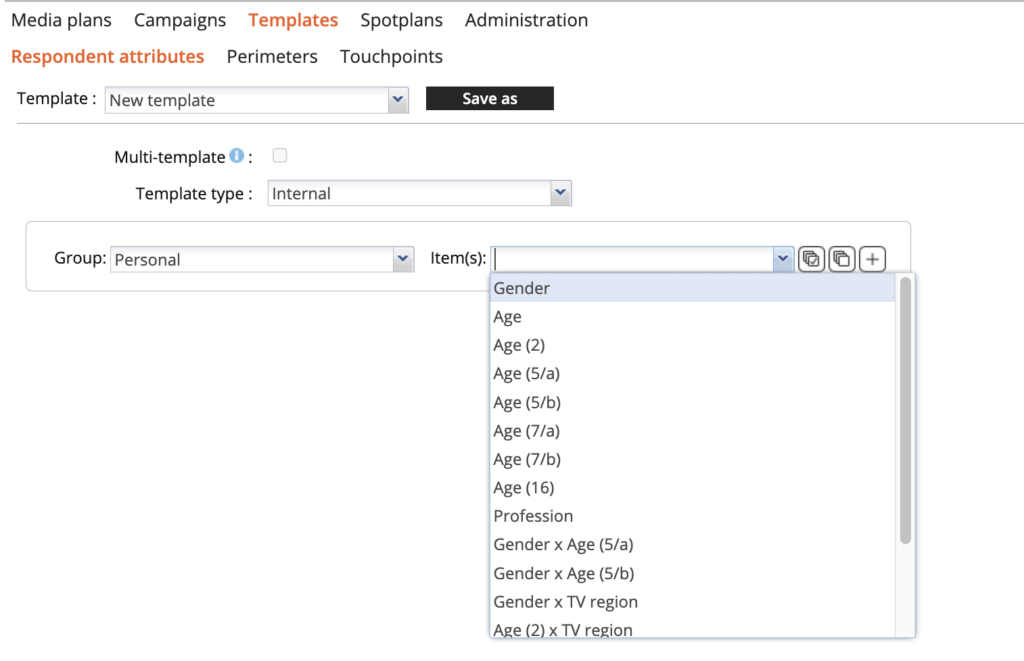The image size is (1024, 661).
Task: Choose Profession in the items list
Action: (x=533, y=516)
